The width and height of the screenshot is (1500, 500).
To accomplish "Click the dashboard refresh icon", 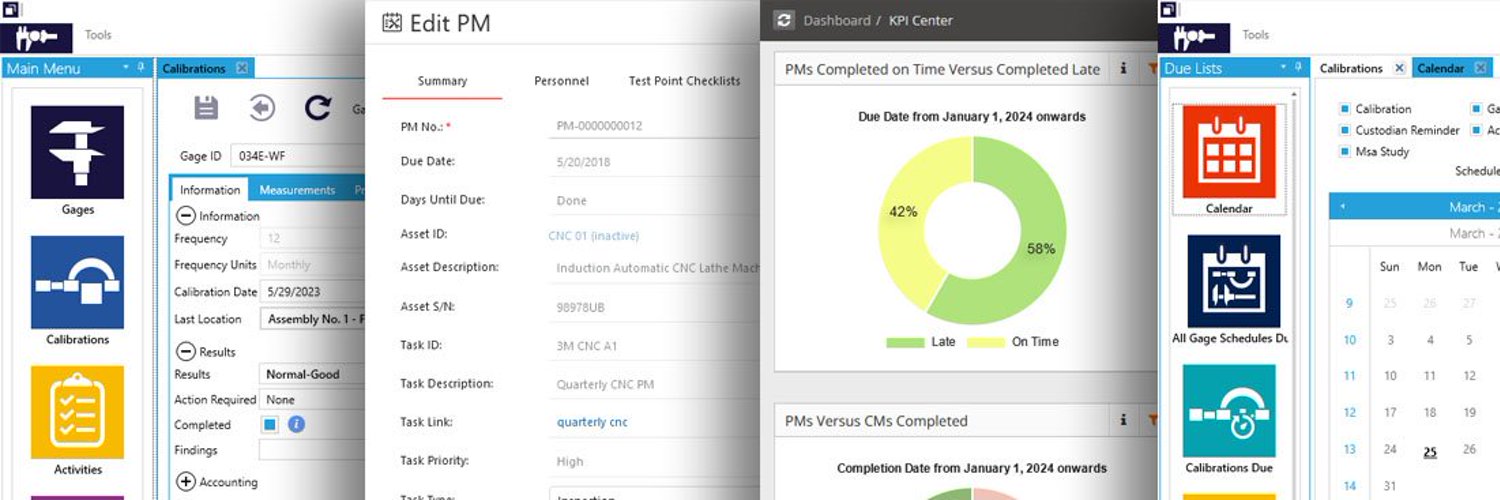I will pyautogui.click(x=784, y=20).
